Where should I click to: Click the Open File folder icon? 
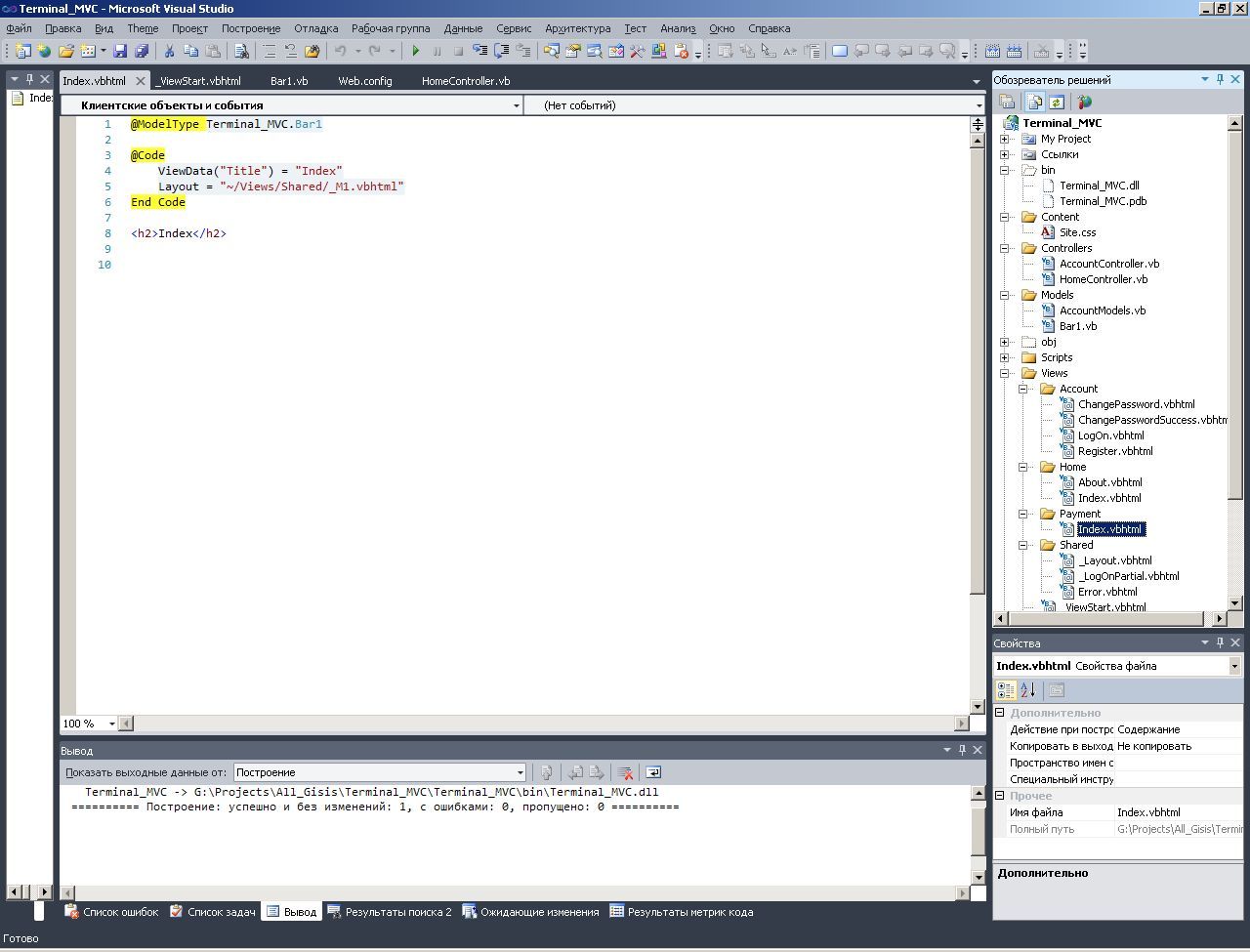point(66,51)
